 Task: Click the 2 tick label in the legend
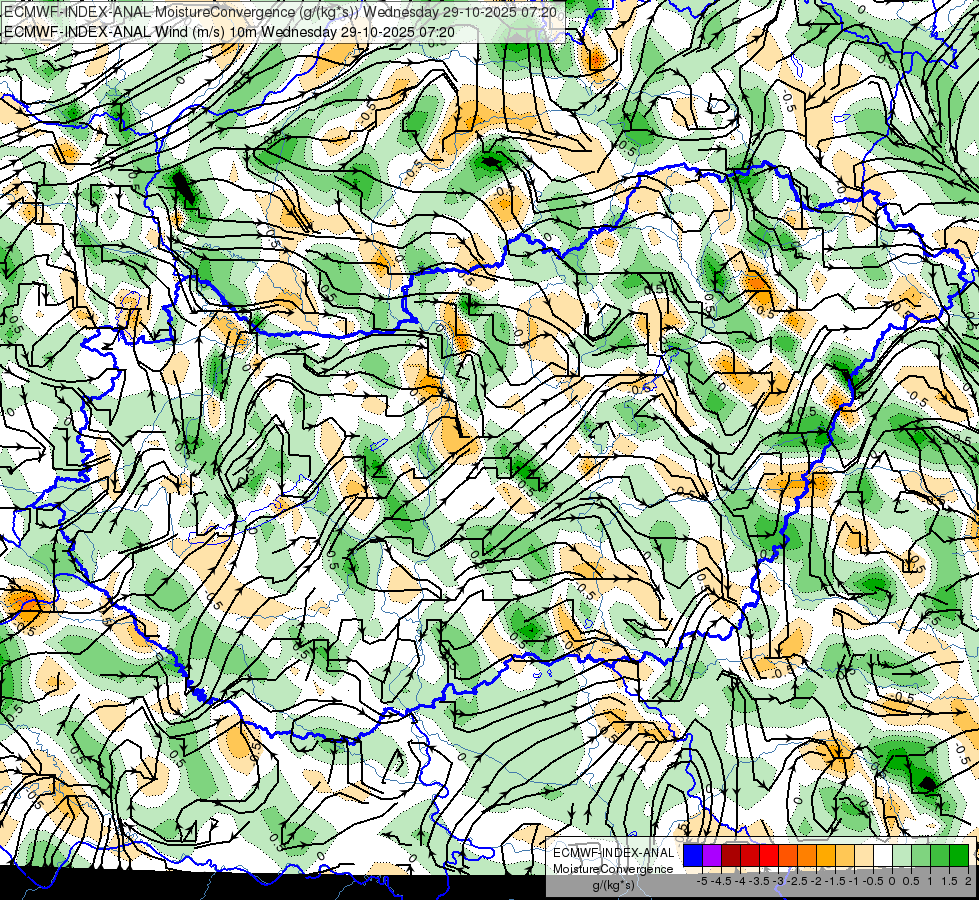click(968, 881)
